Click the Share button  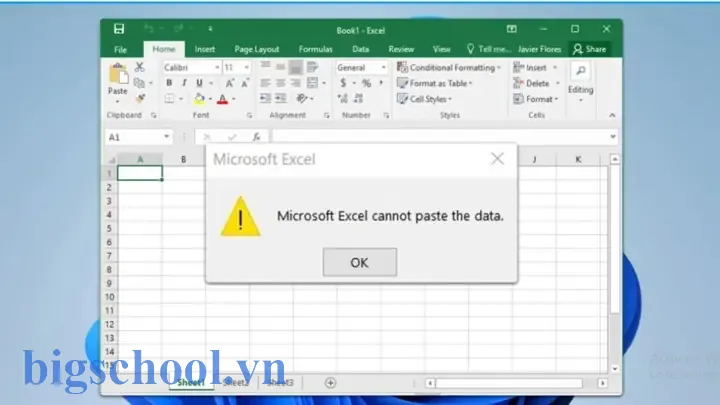[590, 49]
